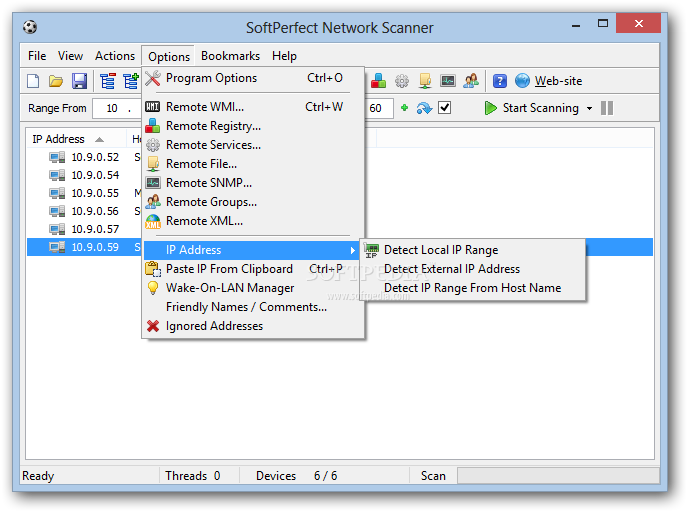Screen dimensions: 688x512
Task: Click the Save floppy disk icon
Action: tap(79, 81)
